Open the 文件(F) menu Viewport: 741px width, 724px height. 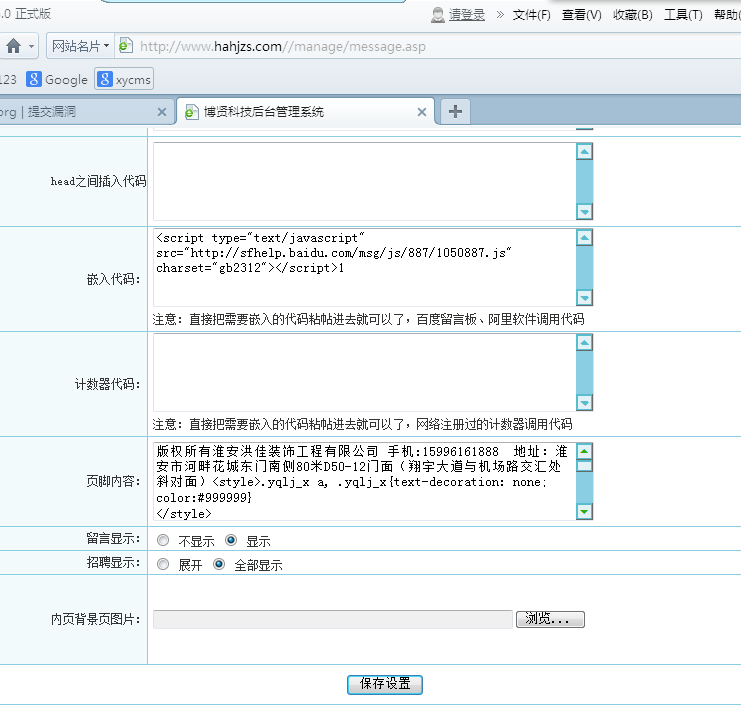tap(532, 15)
